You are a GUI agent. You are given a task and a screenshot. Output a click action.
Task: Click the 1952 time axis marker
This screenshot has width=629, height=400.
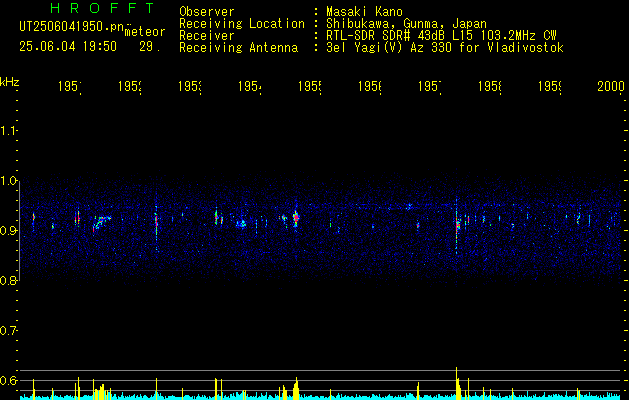130,86
